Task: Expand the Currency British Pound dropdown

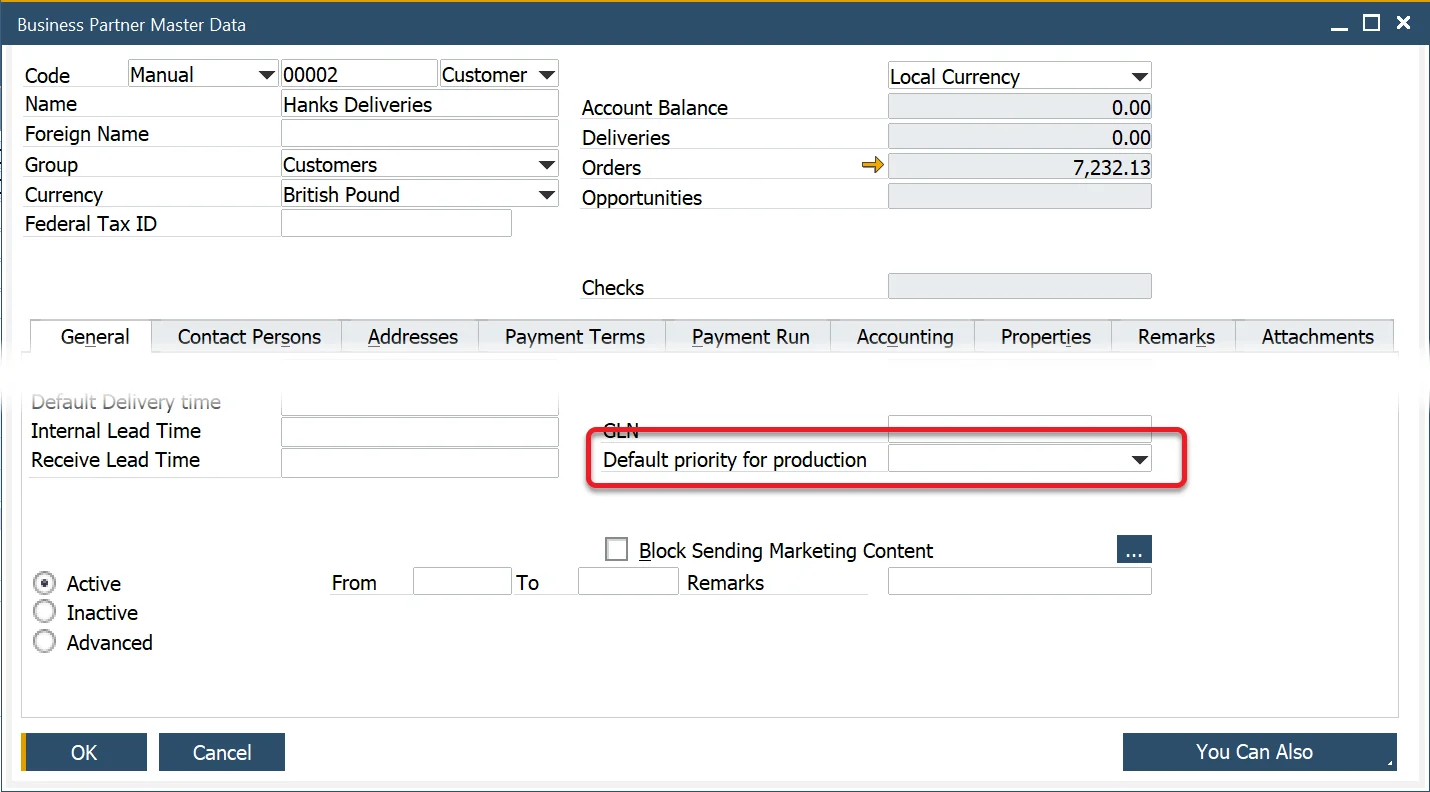Action: tap(546, 195)
